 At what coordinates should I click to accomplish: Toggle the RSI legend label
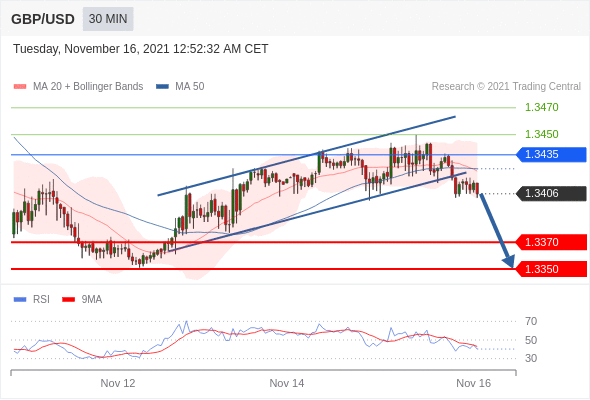tap(41, 300)
